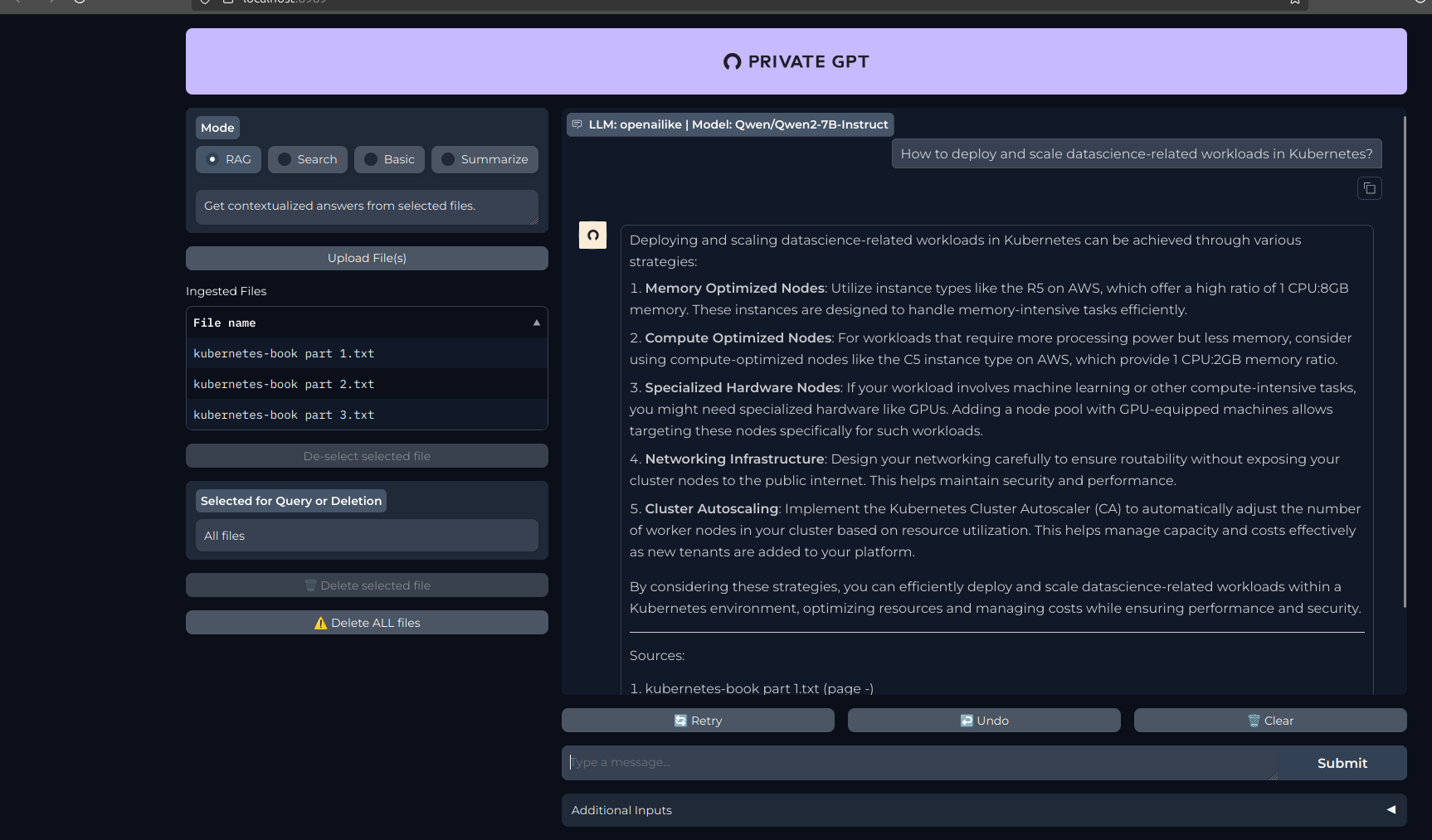Click the Undo arrow icon
Viewport: 1432px width, 840px height.
tap(967, 721)
